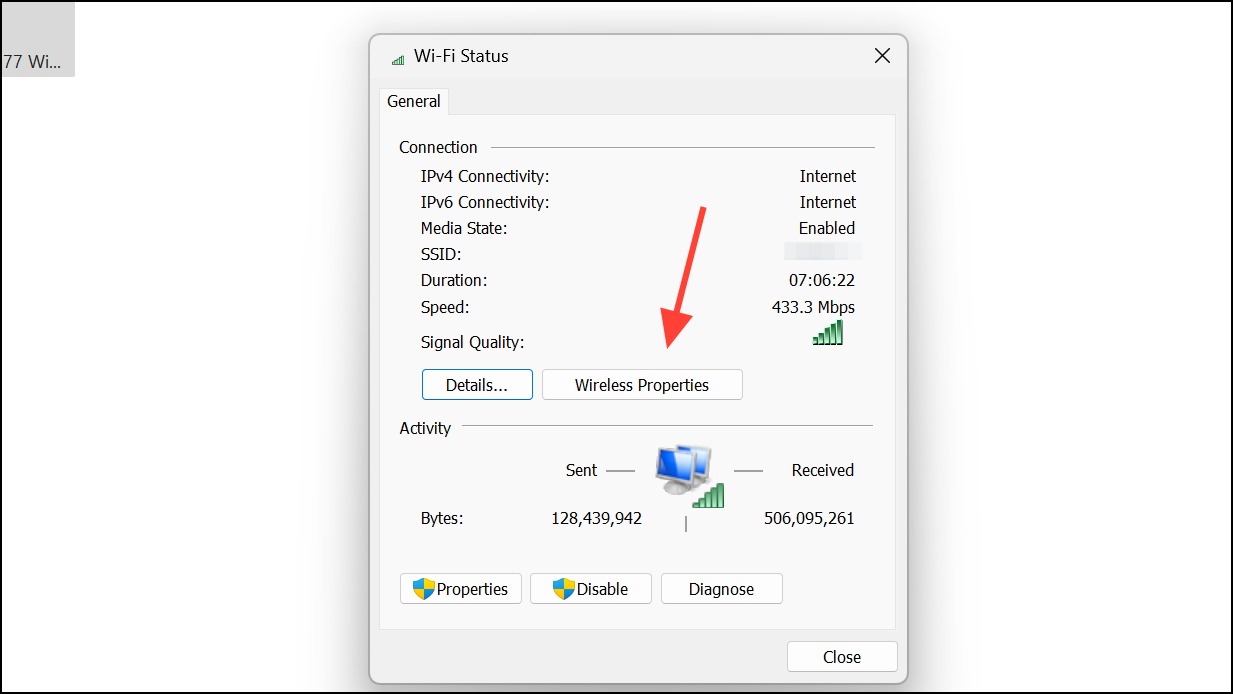Screen dimensions: 1233x694
Task: Click the background window item '77 Wi...'
Action: tap(38, 39)
